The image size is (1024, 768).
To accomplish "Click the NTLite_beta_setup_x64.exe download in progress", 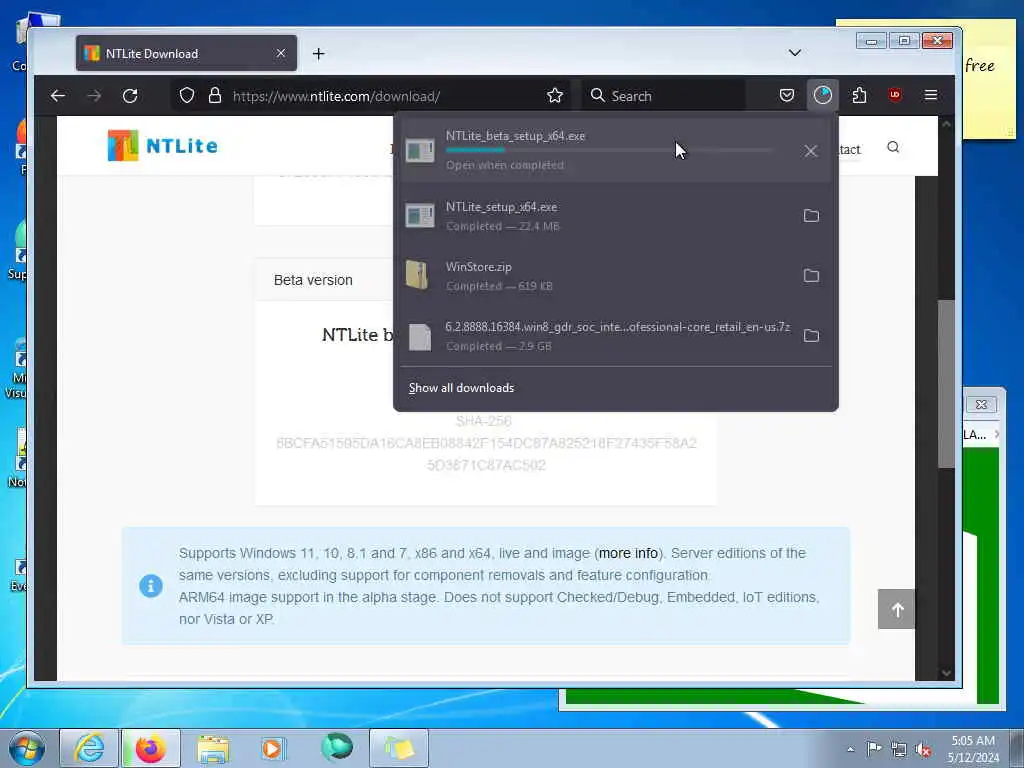I will (598, 150).
